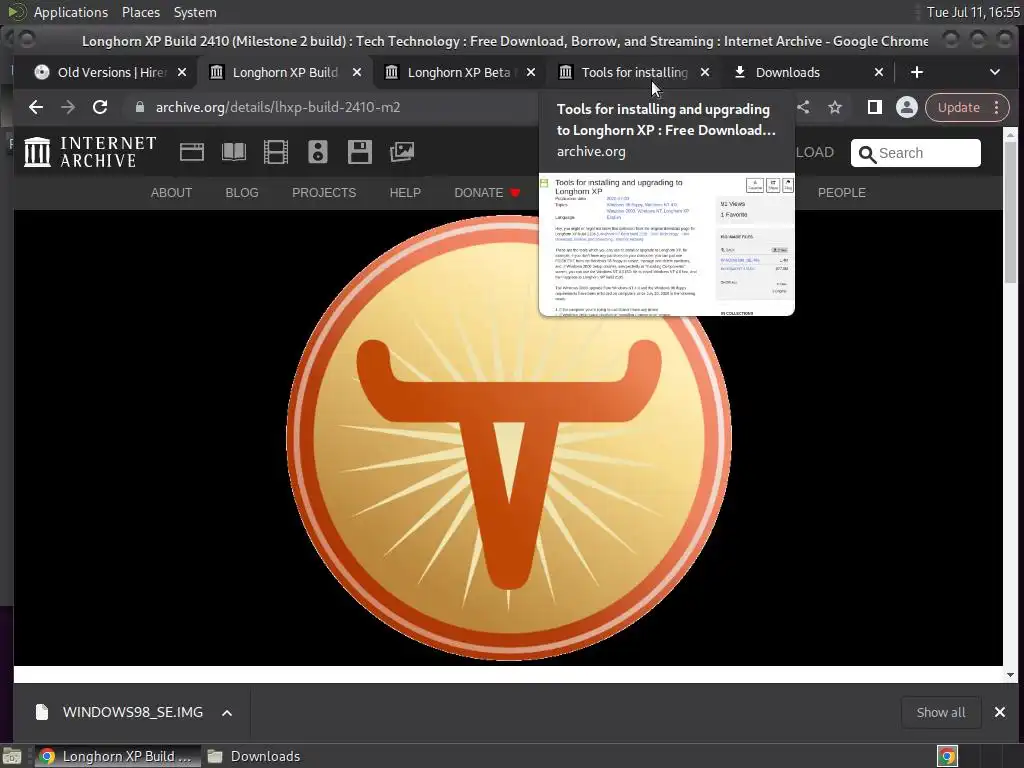Open Internet Archive home logo
The image size is (1024, 768).
click(x=90, y=152)
